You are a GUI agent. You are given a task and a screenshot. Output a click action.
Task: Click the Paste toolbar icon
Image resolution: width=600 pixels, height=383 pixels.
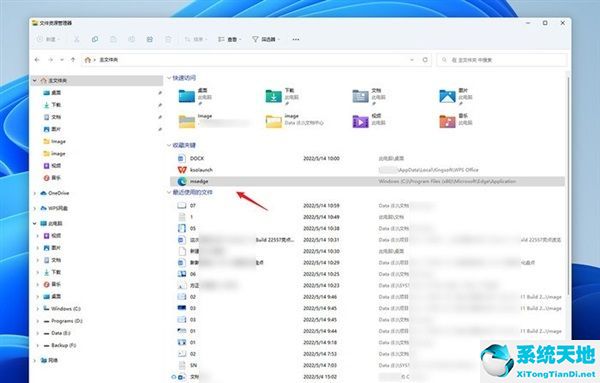(113, 39)
